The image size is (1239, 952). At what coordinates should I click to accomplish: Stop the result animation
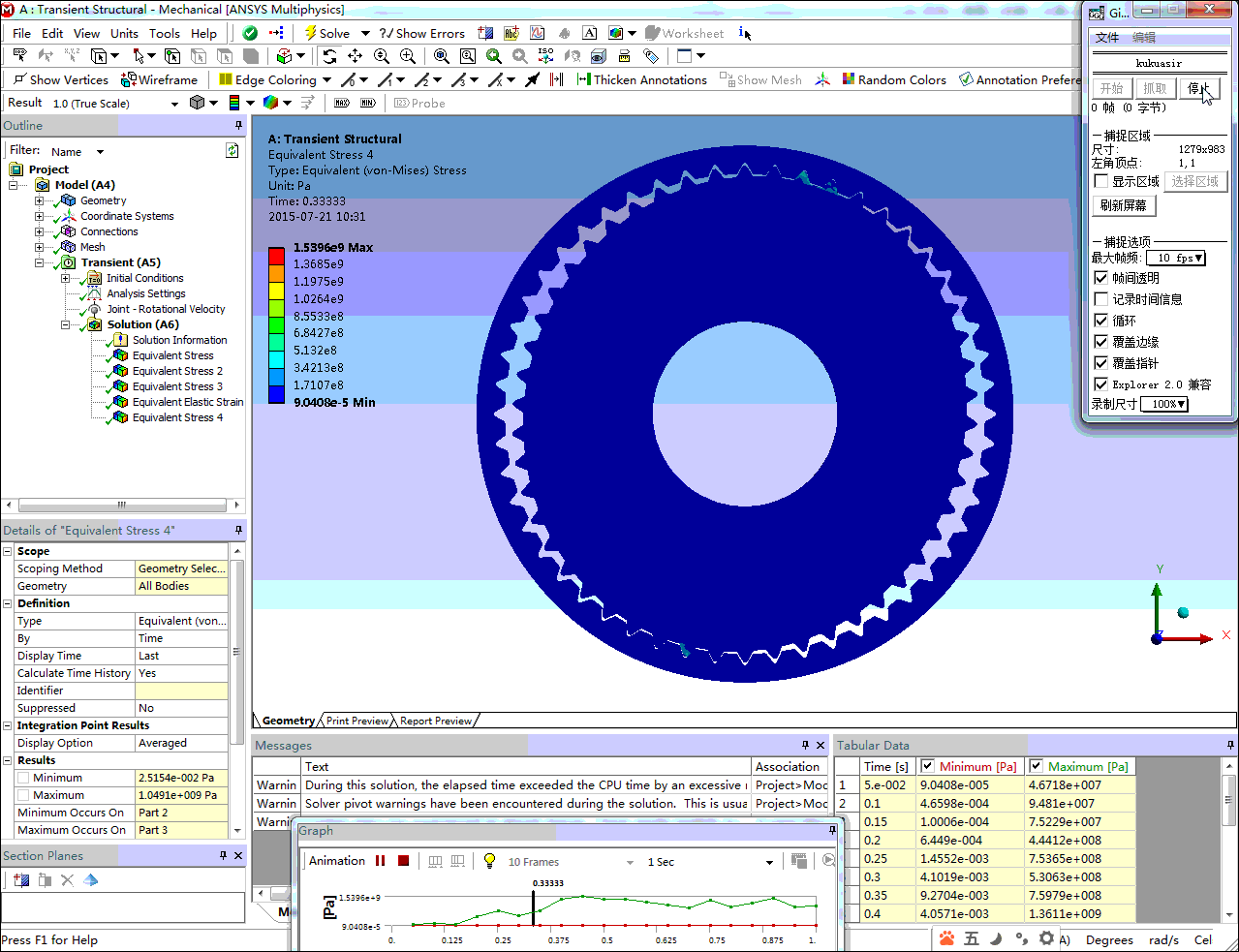[404, 861]
